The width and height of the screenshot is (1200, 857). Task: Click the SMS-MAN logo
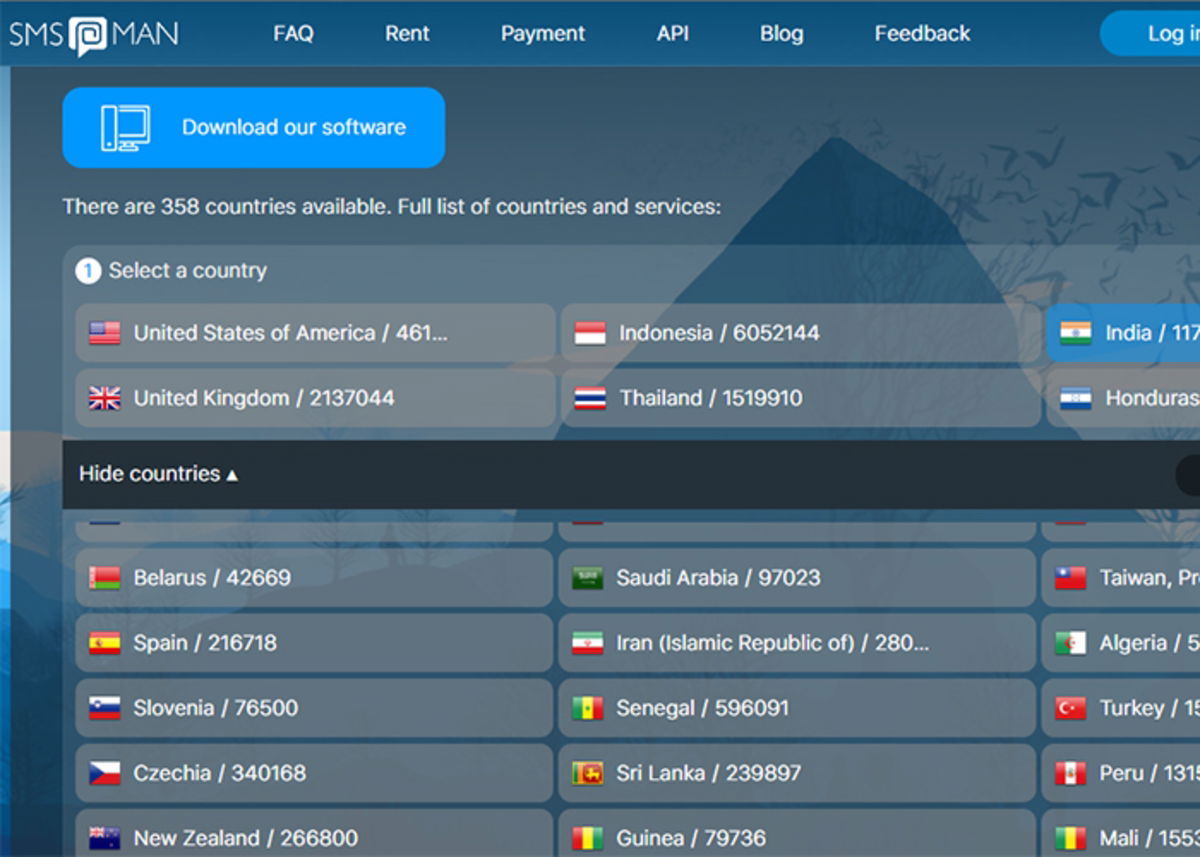coord(94,34)
